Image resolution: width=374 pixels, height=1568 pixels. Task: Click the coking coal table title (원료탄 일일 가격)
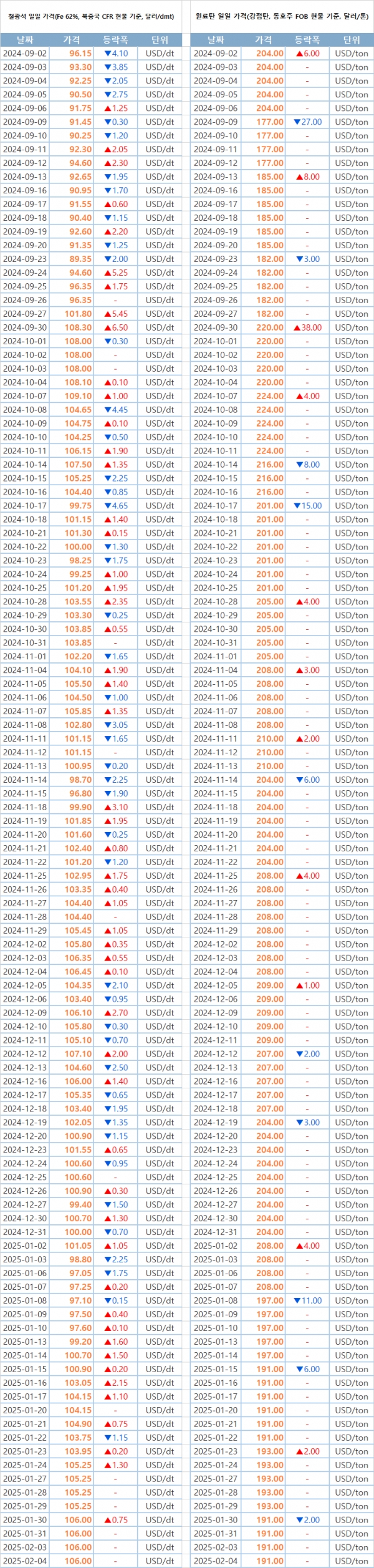coord(282,16)
